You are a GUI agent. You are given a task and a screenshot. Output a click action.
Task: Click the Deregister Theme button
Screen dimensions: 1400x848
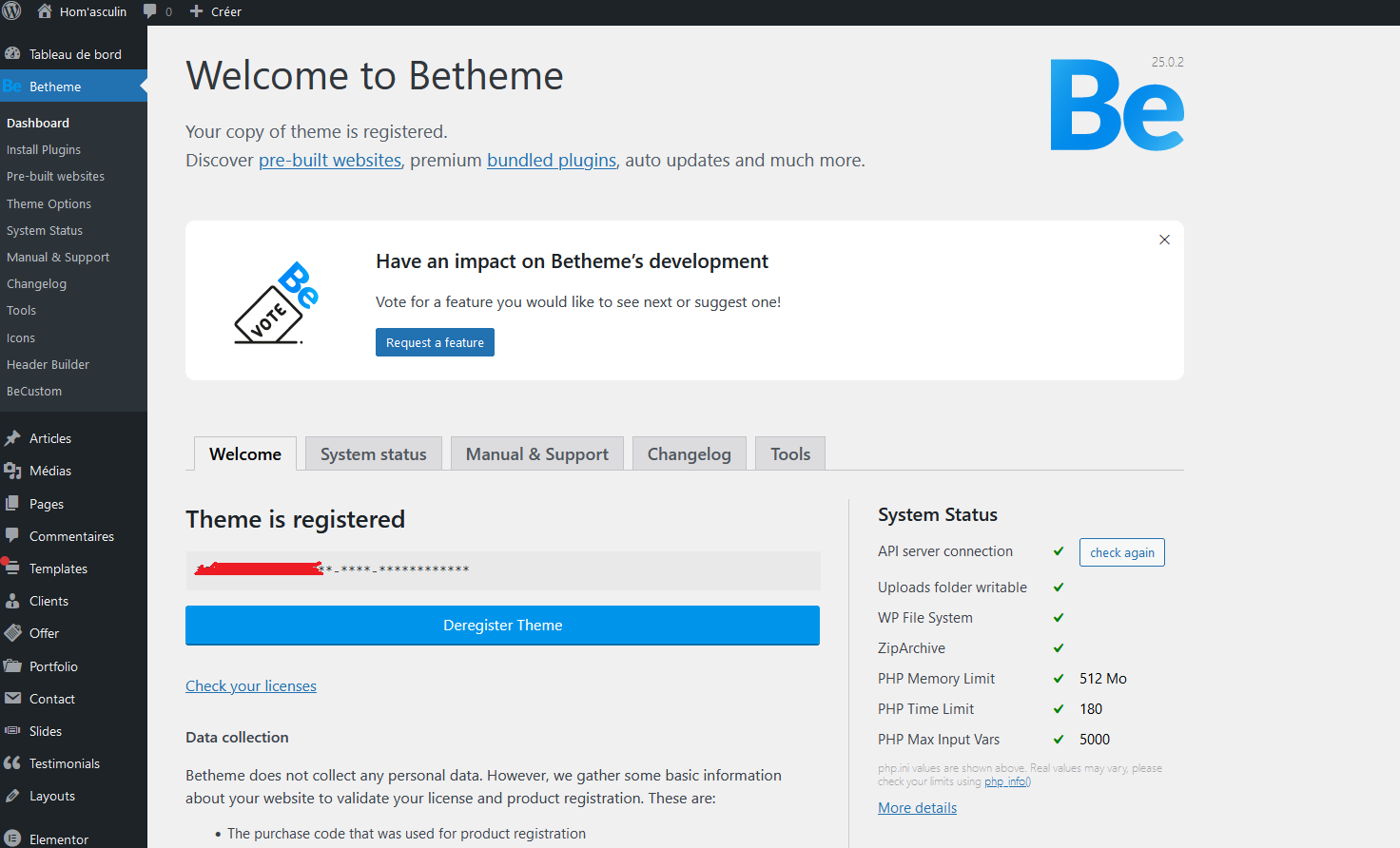pyautogui.click(x=502, y=626)
